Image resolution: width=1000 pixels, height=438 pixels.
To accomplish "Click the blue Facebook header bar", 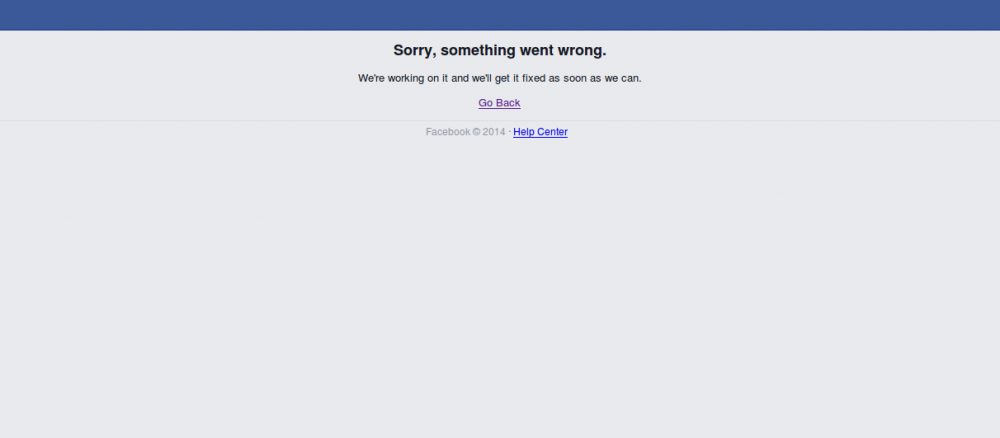I will (500, 15).
